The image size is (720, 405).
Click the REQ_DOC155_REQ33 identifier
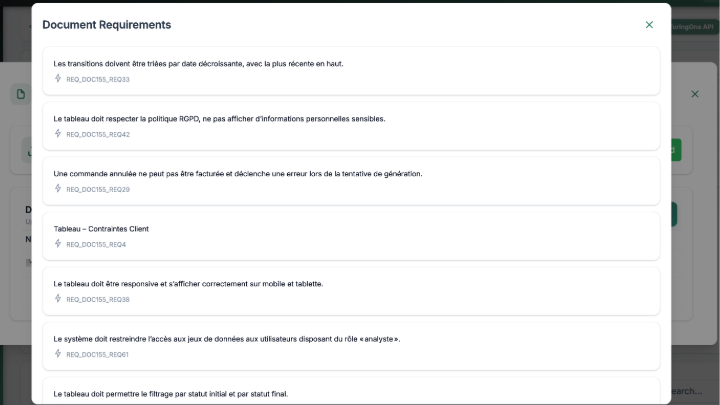pyautogui.click(x=98, y=79)
